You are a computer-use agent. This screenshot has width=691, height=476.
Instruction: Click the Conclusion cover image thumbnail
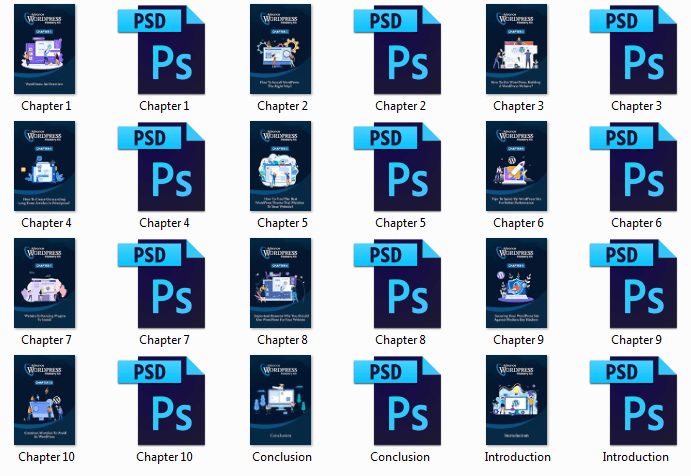tap(281, 400)
